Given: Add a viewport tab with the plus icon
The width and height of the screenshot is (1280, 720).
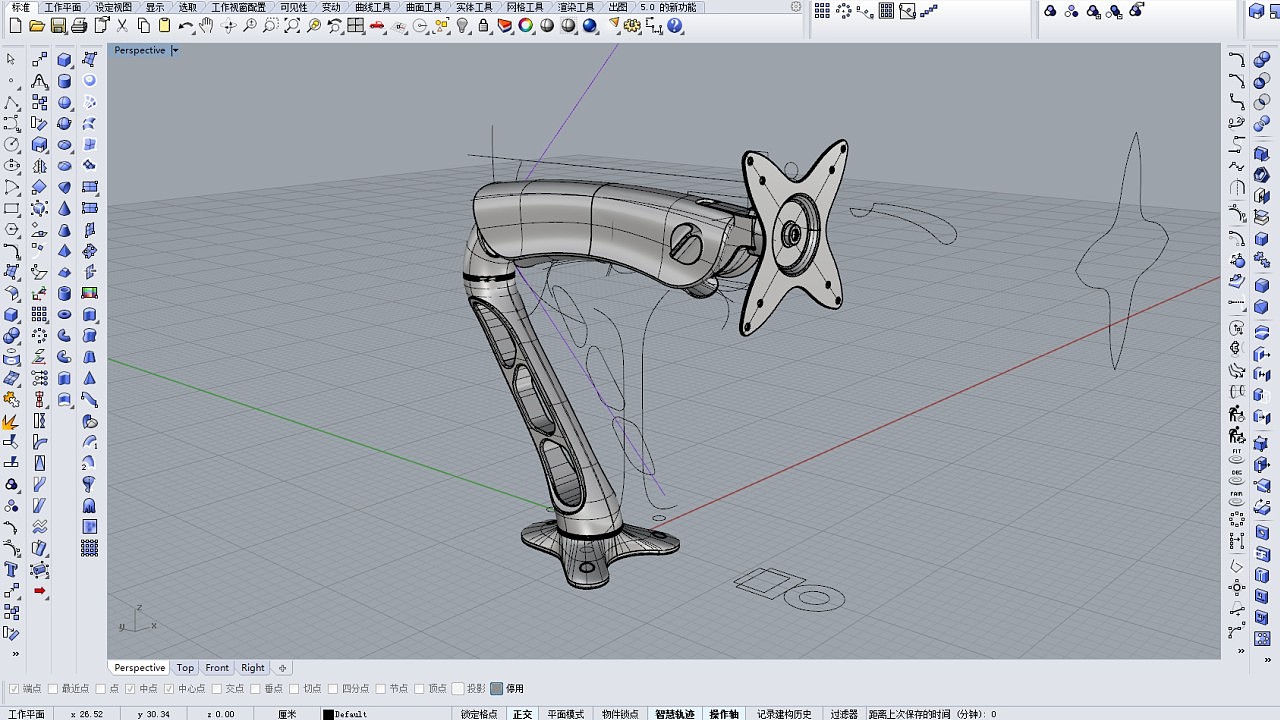Looking at the screenshot, I should [283, 668].
